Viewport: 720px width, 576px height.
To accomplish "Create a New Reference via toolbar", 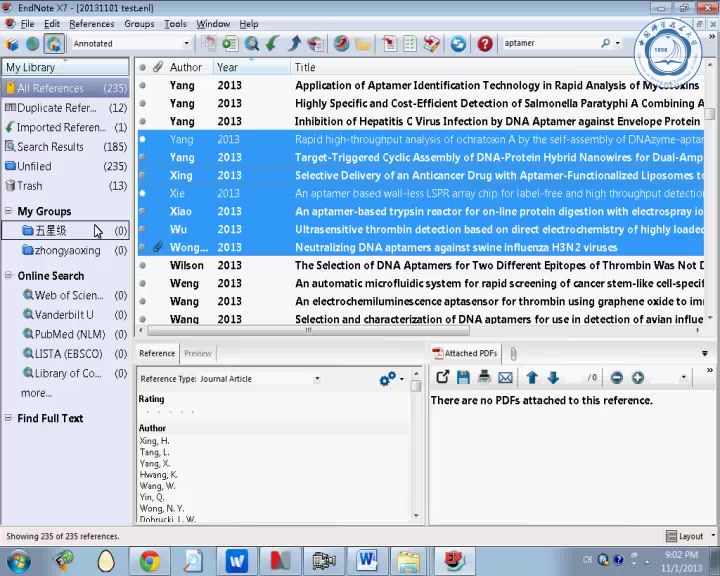I will tap(230, 44).
